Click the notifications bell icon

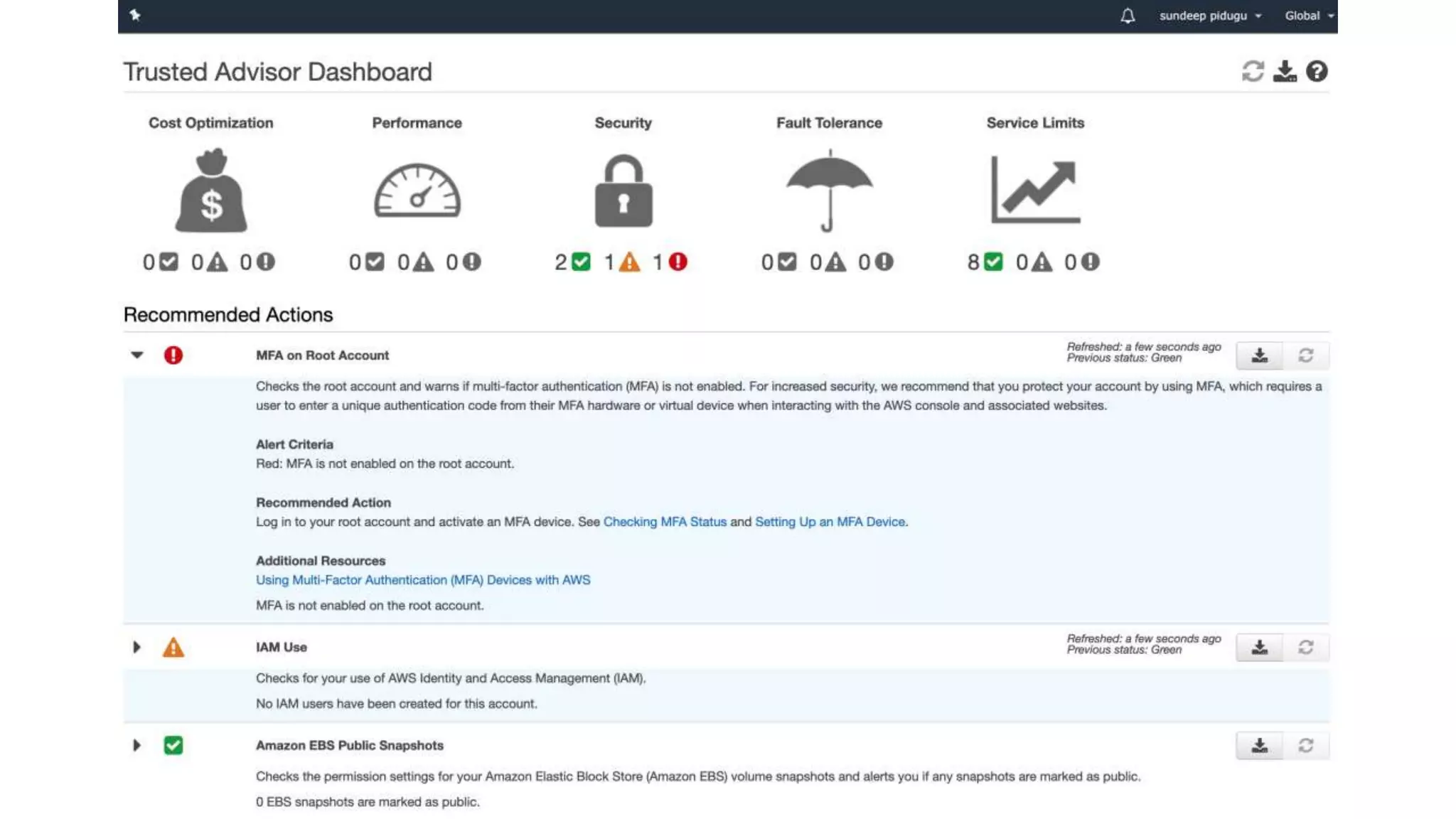[x=1128, y=16]
